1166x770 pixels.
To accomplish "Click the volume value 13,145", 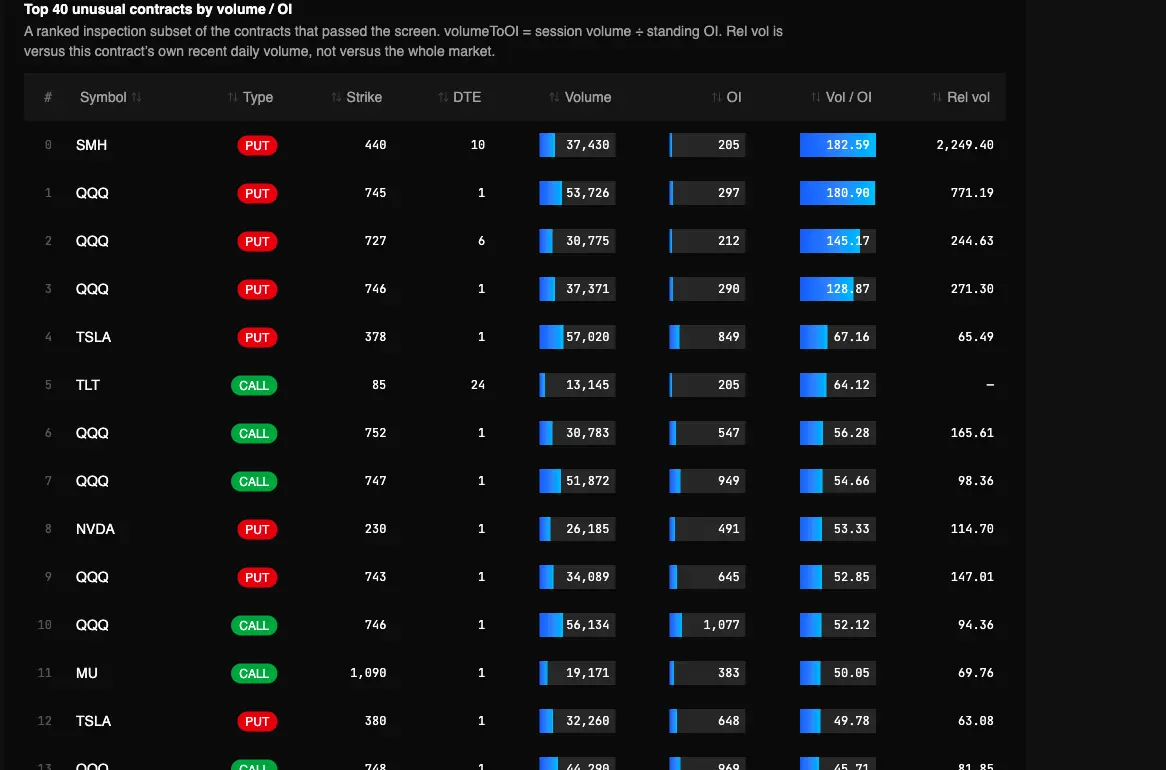I will tap(587, 385).
